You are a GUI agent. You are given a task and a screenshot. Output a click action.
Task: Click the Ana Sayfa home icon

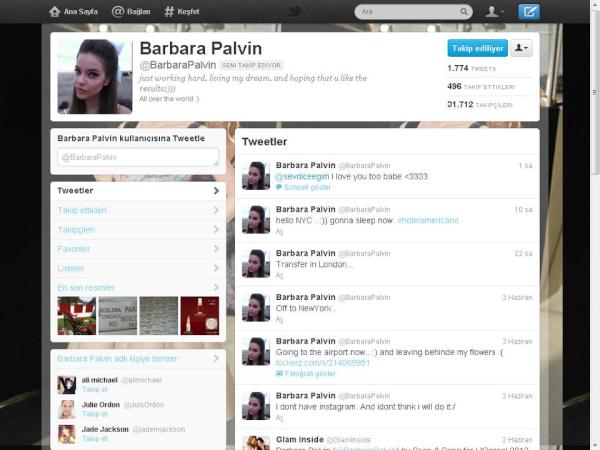click(54, 11)
